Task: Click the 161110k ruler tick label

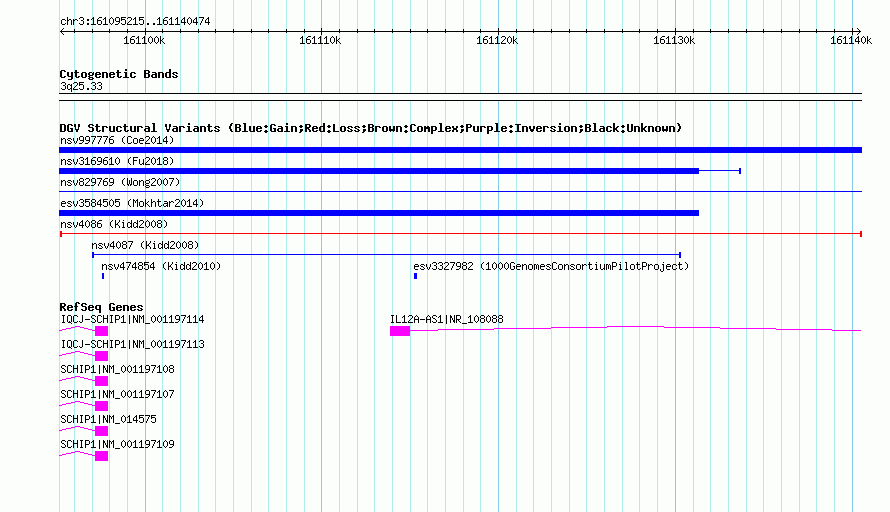Action: (320, 40)
